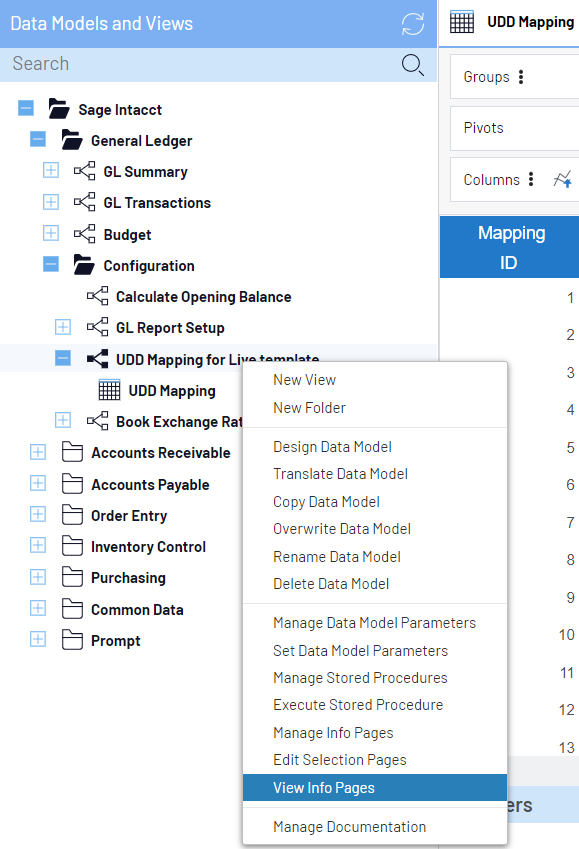Expand the GL Summary node
Image resolution: width=579 pixels, height=849 pixels.
[51, 170]
